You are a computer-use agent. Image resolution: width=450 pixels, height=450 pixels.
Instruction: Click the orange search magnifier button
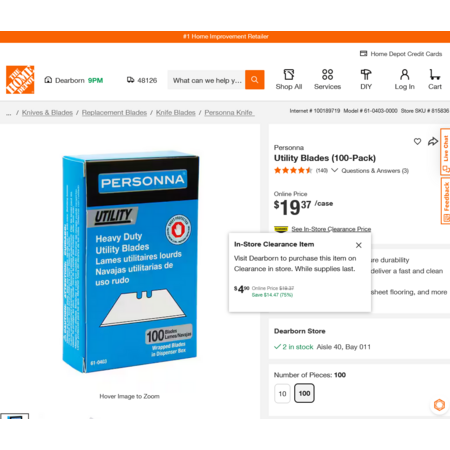click(x=255, y=80)
